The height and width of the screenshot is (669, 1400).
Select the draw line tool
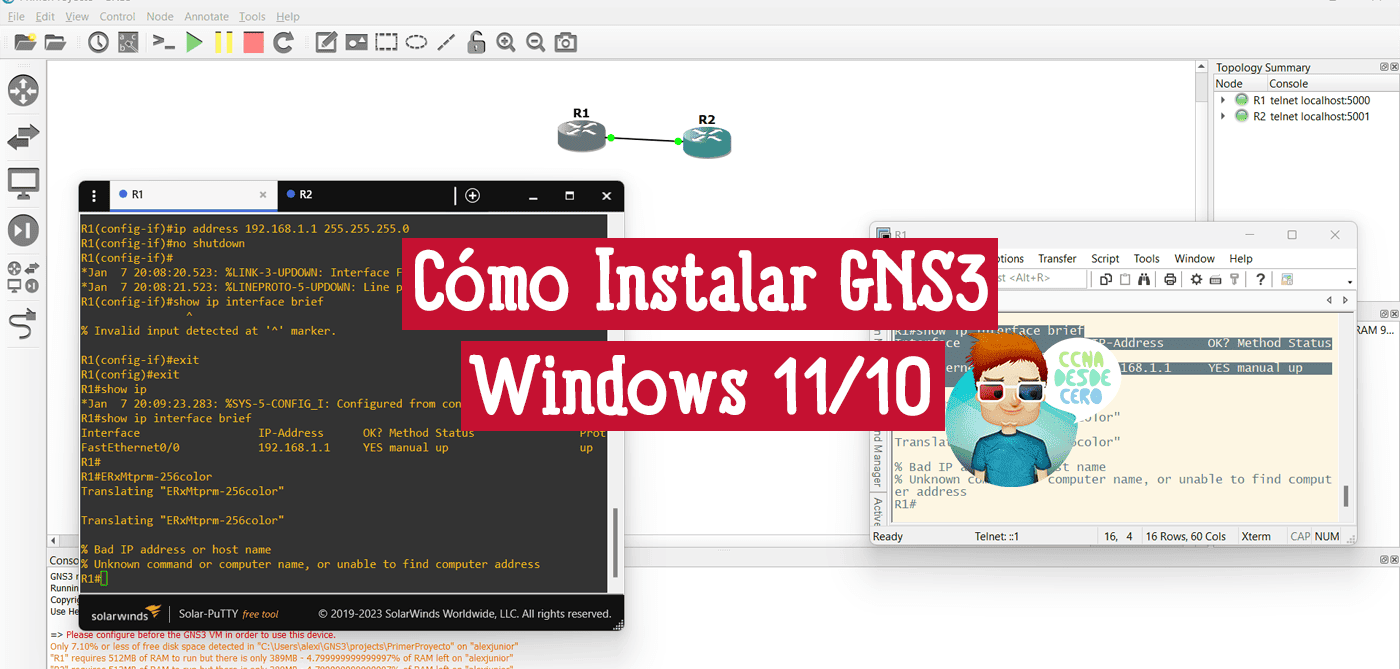pyautogui.click(x=446, y=42)
